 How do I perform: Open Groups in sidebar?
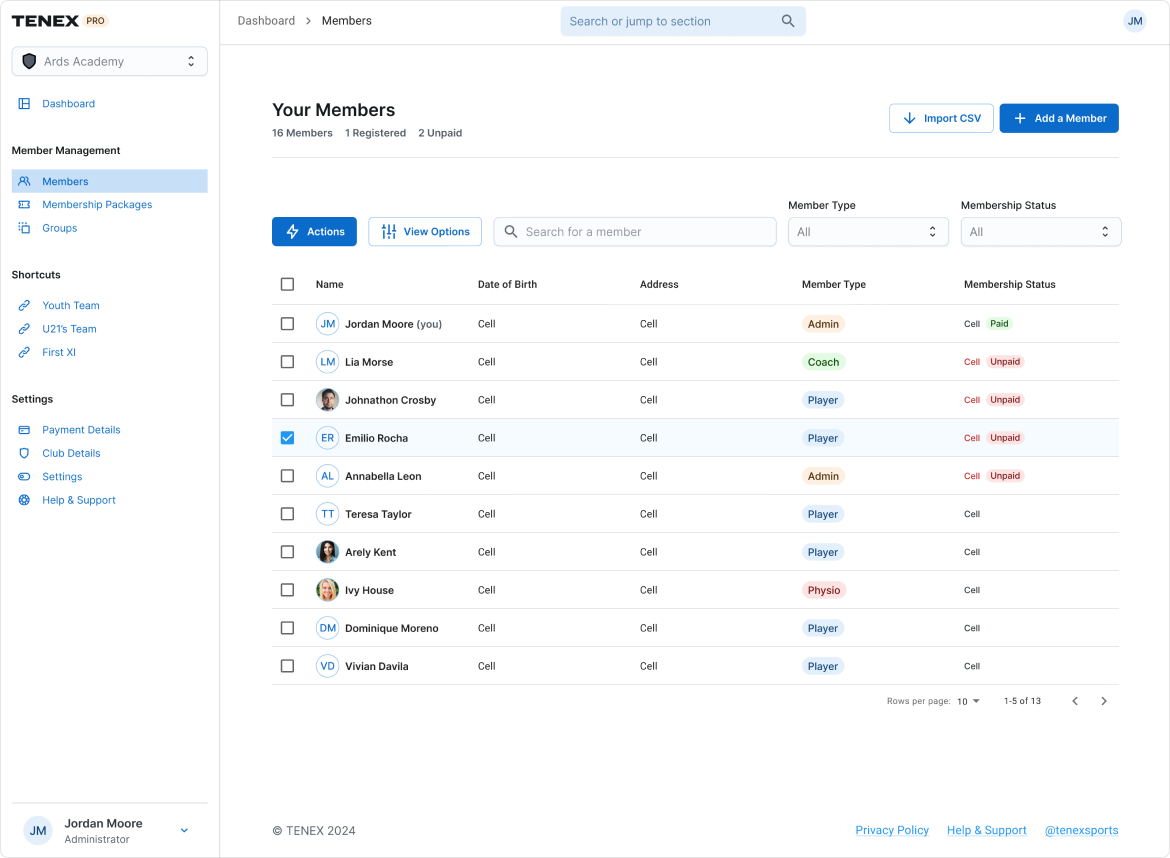click(60, 228)
